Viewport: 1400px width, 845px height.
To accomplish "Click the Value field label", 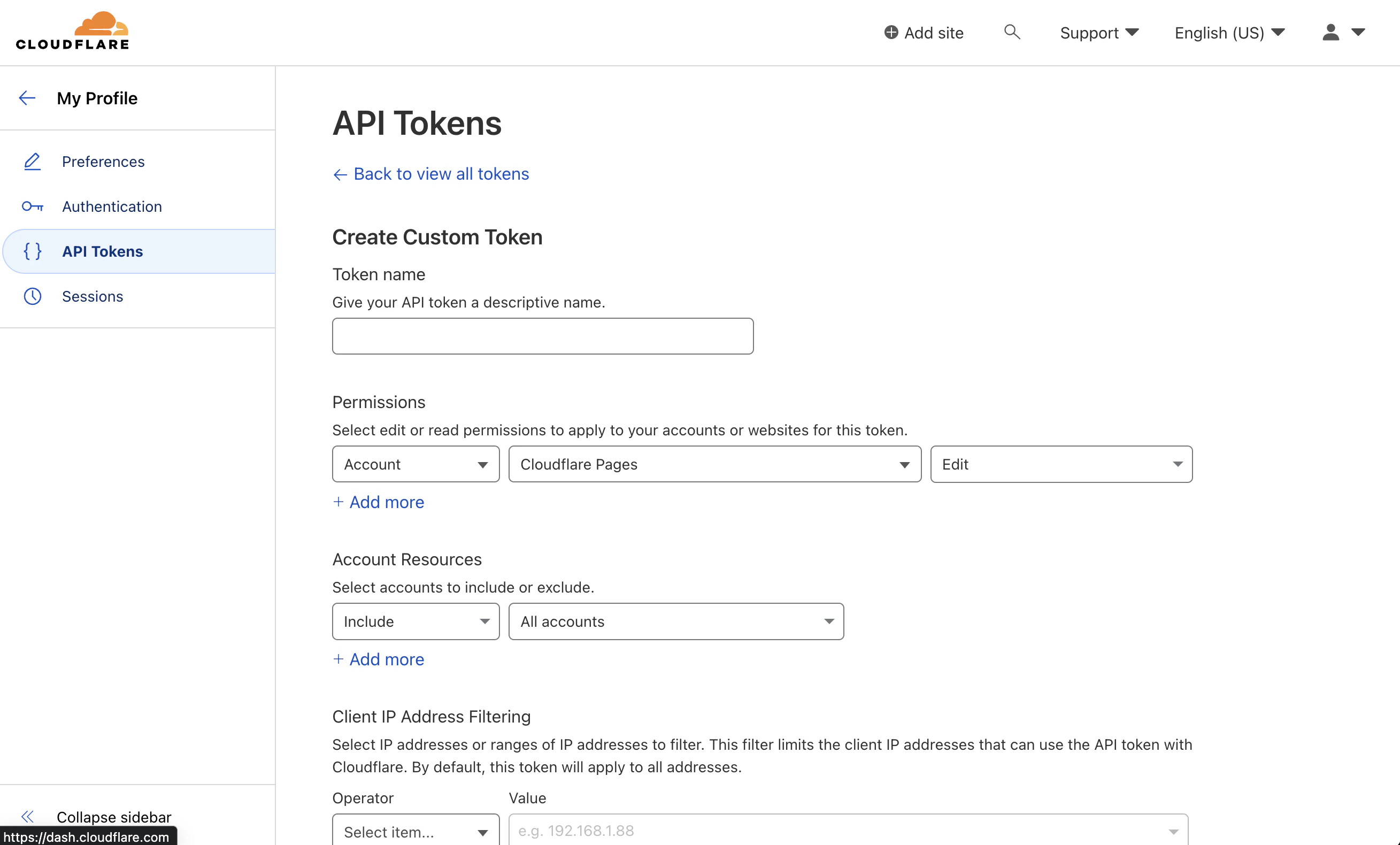I will (527, 798).
